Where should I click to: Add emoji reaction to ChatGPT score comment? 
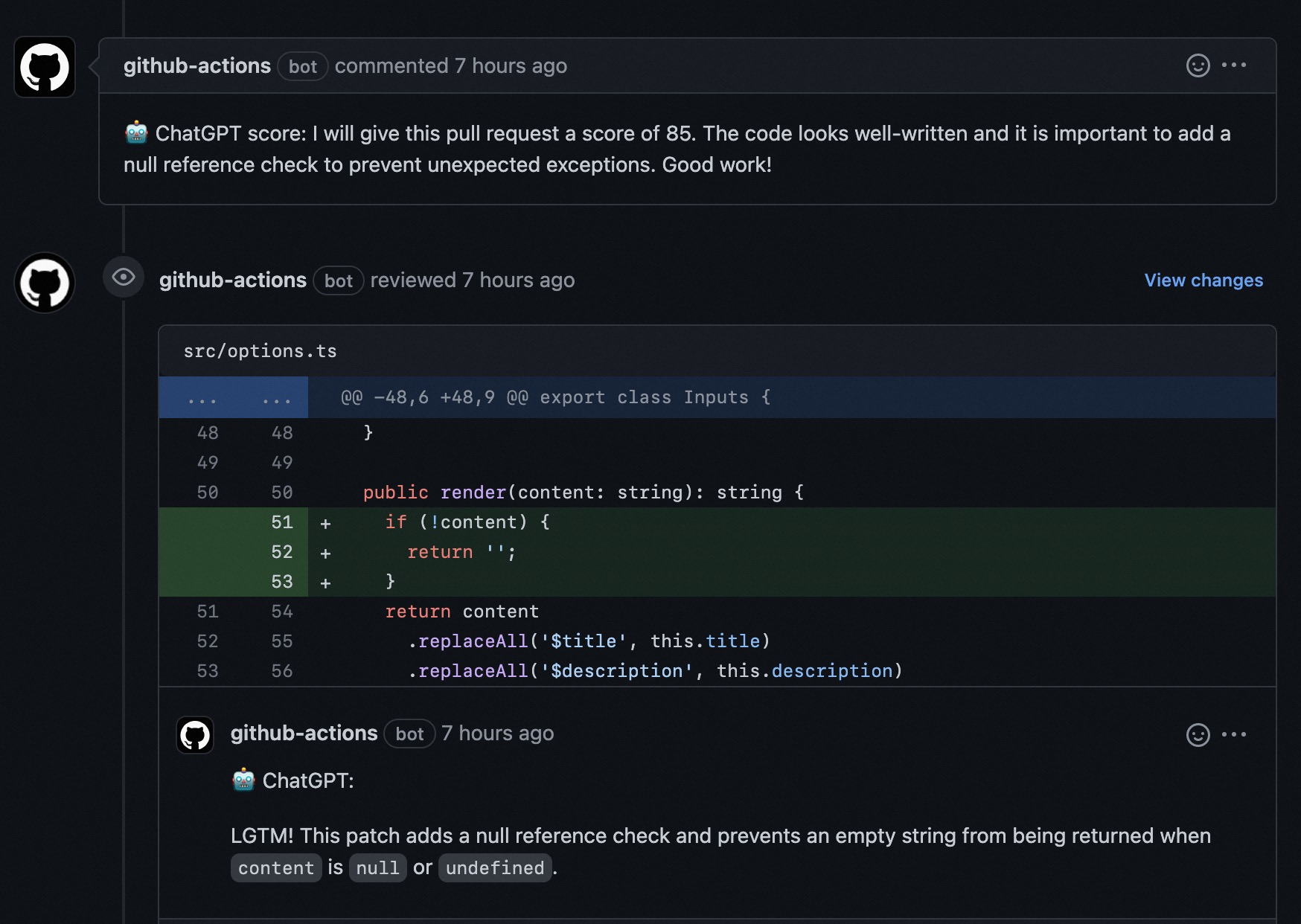click(x=1198, y=65)
